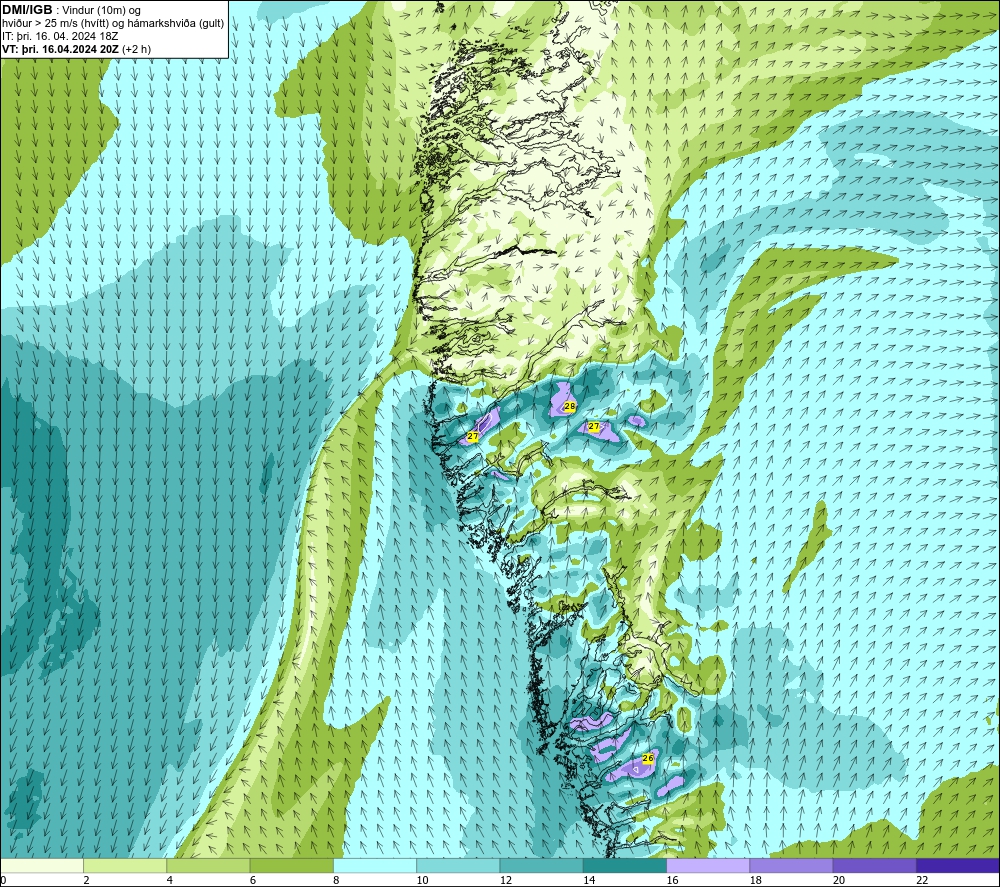Click the legend scale value 16
The height and width of the screenshot is (887, 1000).
[672, 880]
